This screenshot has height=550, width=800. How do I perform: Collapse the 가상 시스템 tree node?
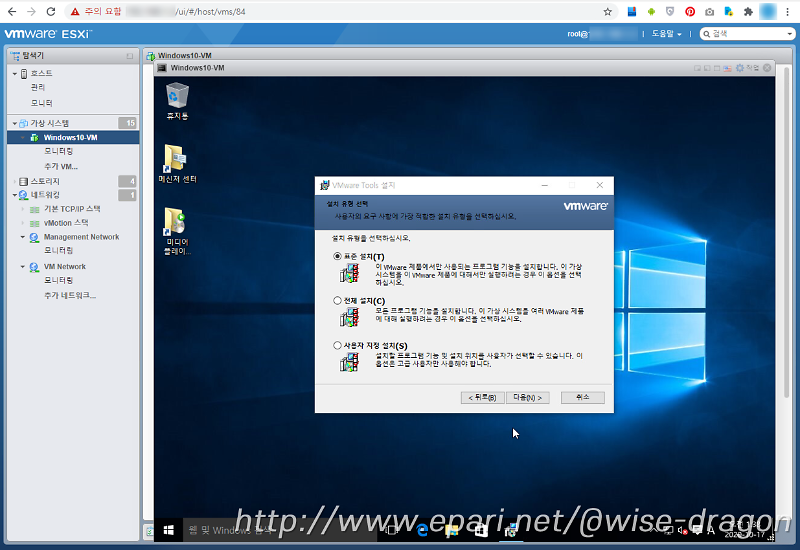pyautogui.click(x=15, y=123)
